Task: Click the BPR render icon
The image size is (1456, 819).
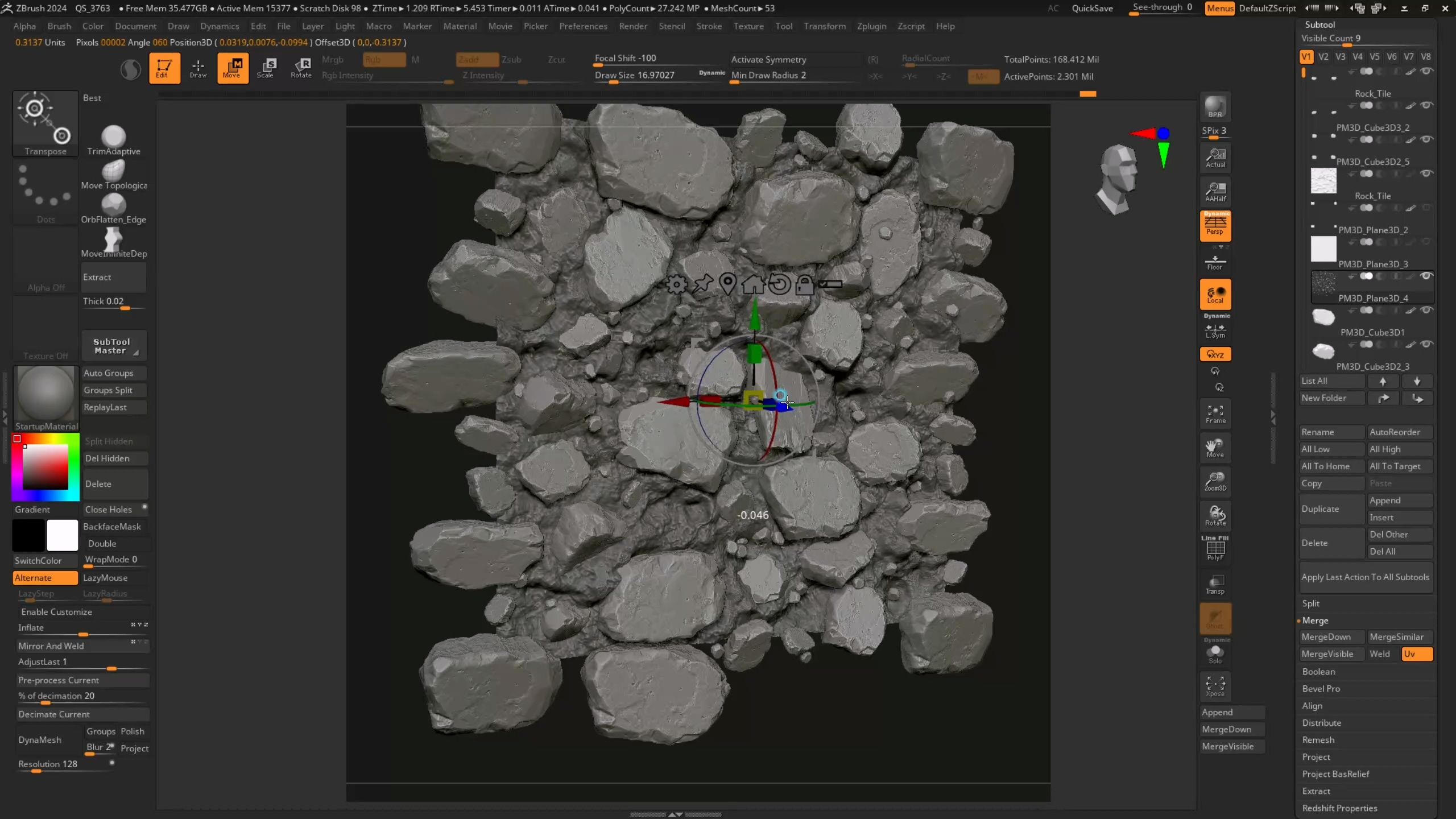Action: 1215,107
